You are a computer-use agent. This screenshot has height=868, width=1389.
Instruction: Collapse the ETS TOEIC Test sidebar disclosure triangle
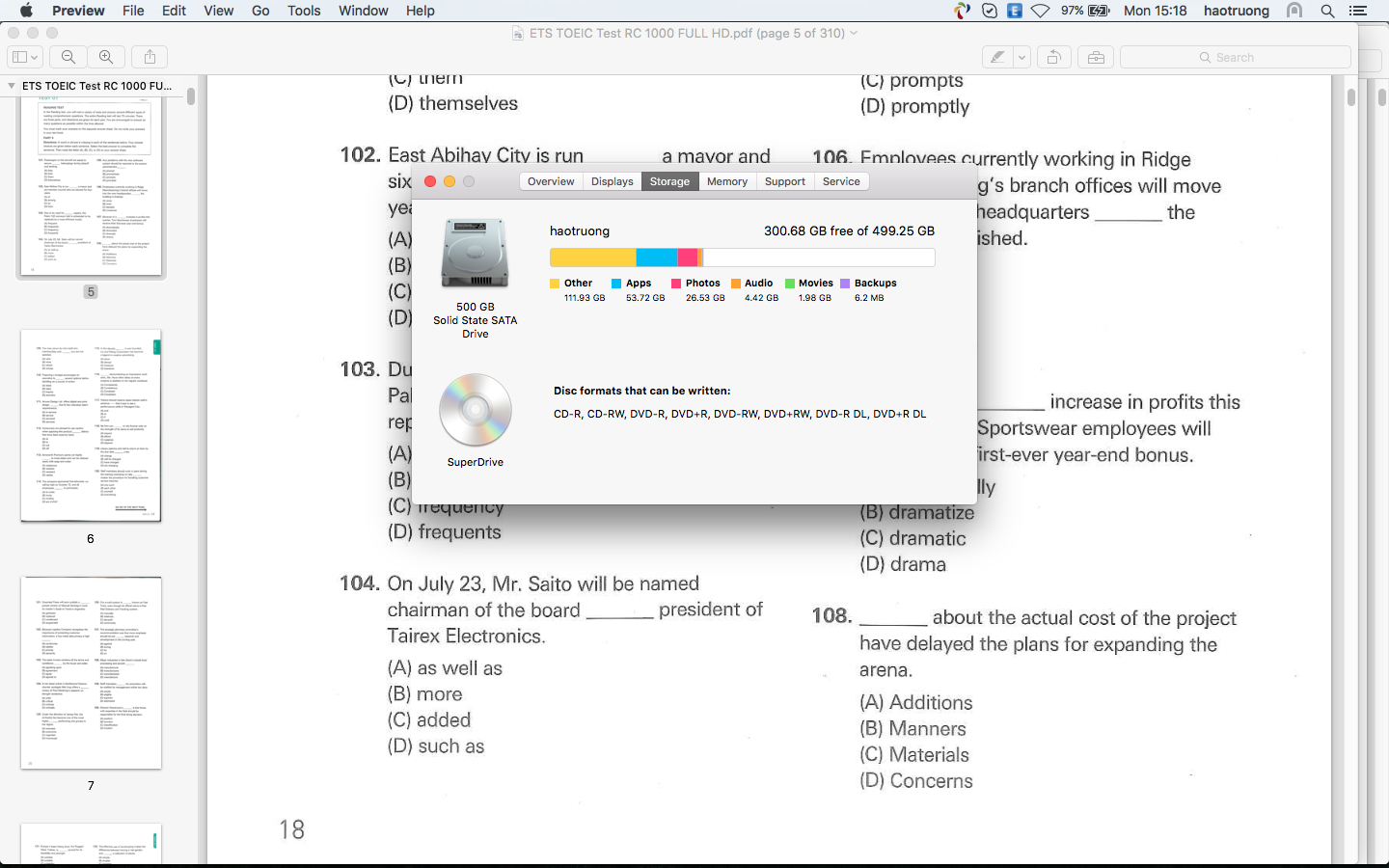pos(12,86)
